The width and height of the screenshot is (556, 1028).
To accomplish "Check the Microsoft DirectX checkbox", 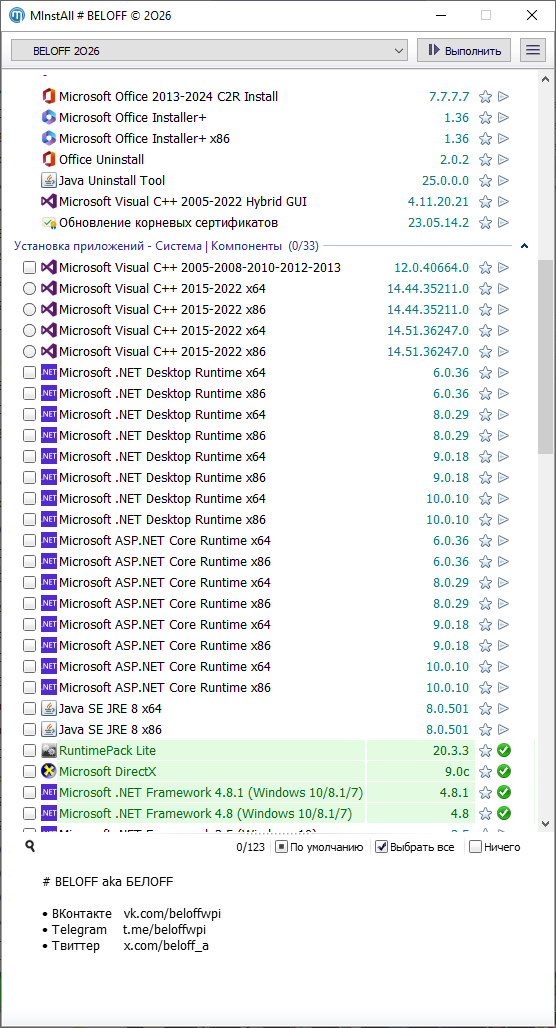I will tap(30, 772).
